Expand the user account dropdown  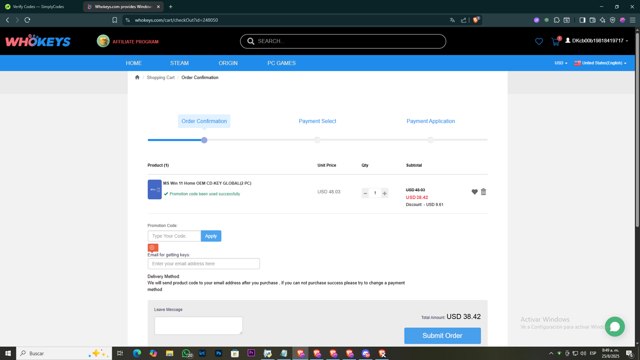596,41
